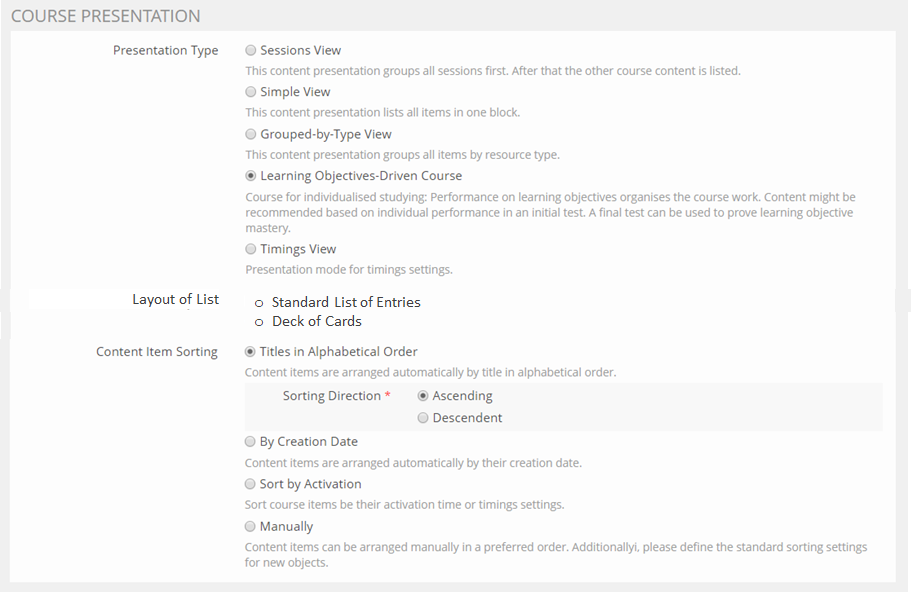Image resolution: width=911 pixels, height=592 pixels.
Task: Choose Standard List of Entries layout
Action: 259,303
